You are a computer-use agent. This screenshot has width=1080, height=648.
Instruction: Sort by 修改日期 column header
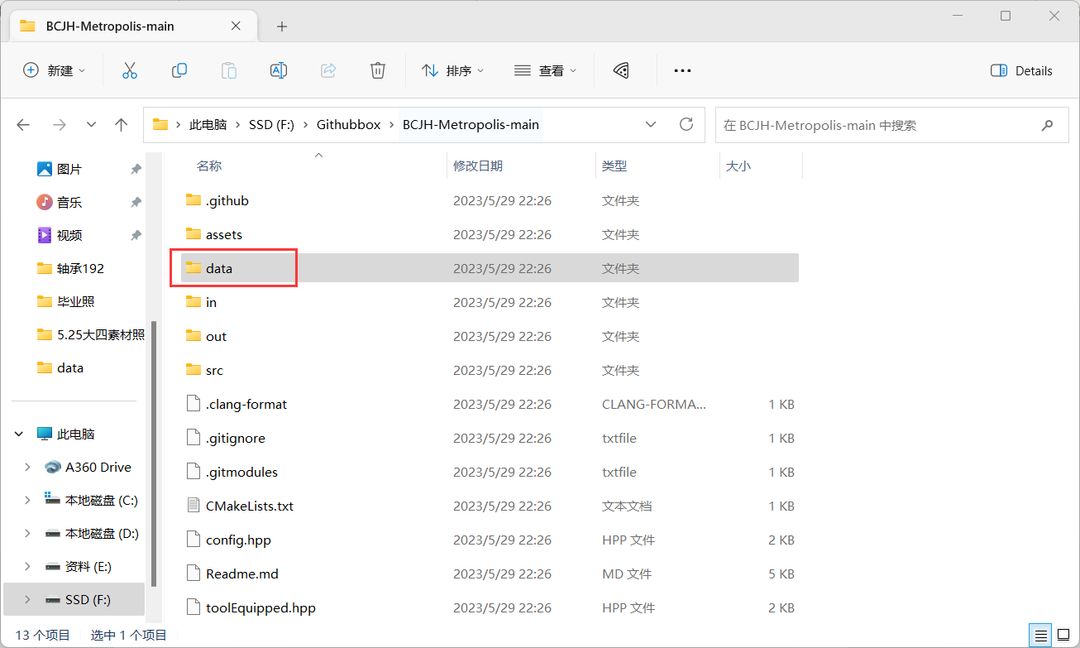(x=478, y=166)
